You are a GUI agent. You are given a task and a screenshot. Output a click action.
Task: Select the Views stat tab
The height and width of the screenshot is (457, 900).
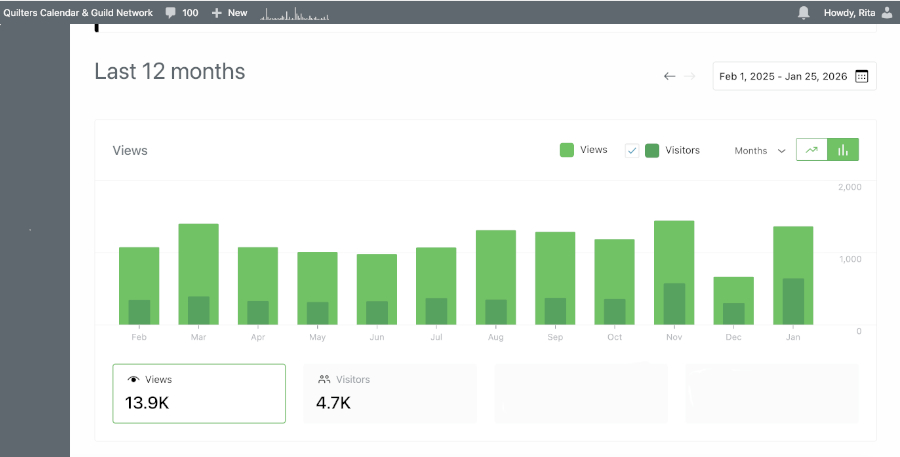tap(198, 393)
